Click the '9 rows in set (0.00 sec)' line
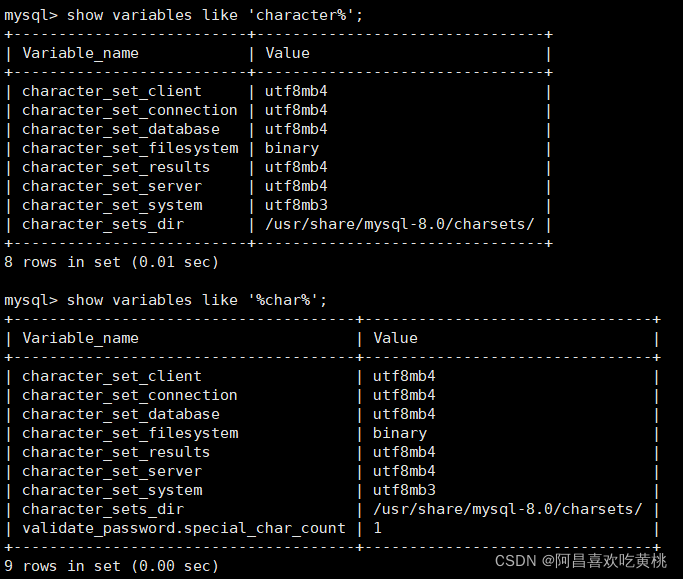This screenshot has height=579, width=683. (111, 566)
